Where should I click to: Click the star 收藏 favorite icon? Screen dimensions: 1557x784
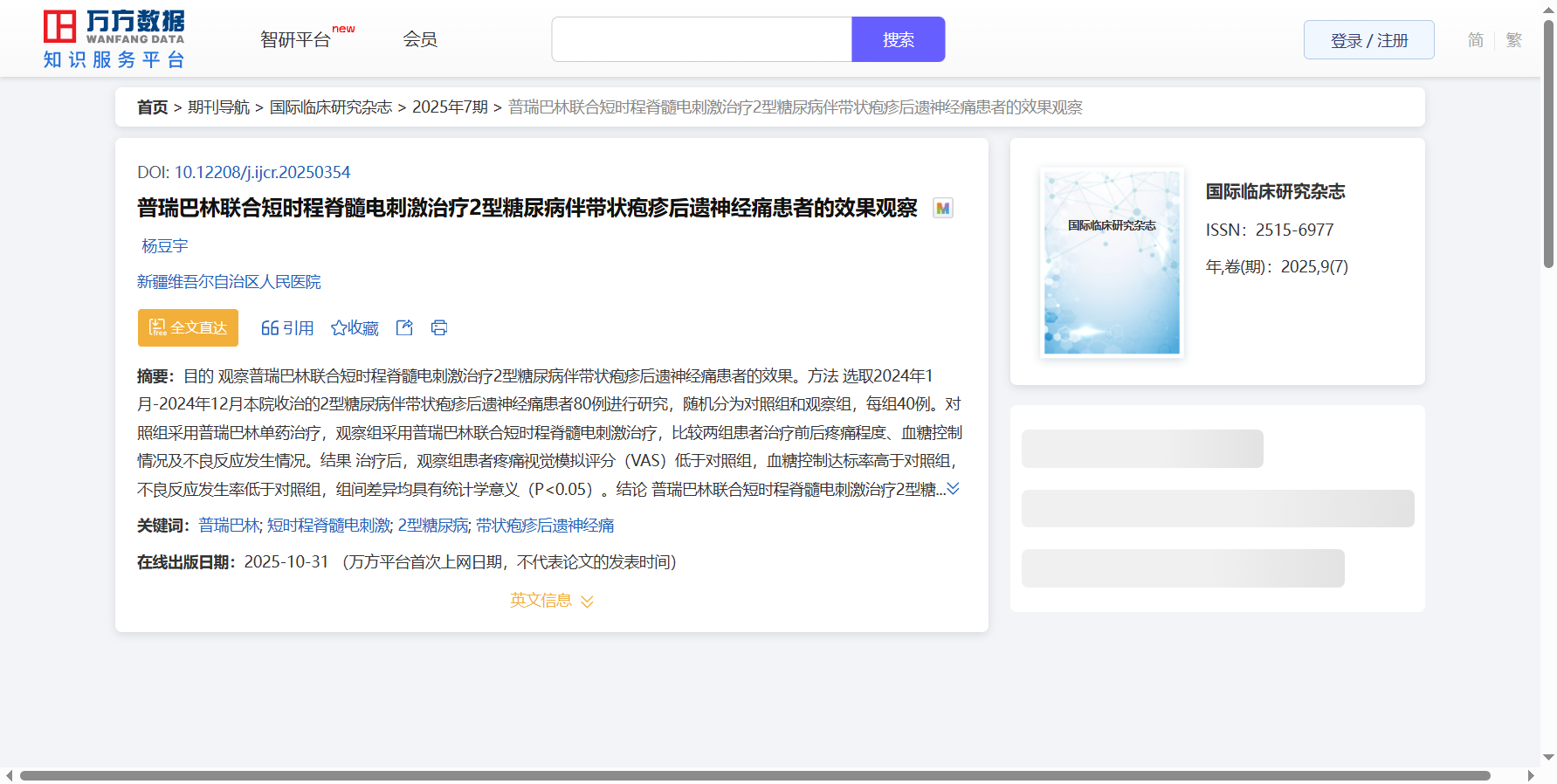pos(339,328)
